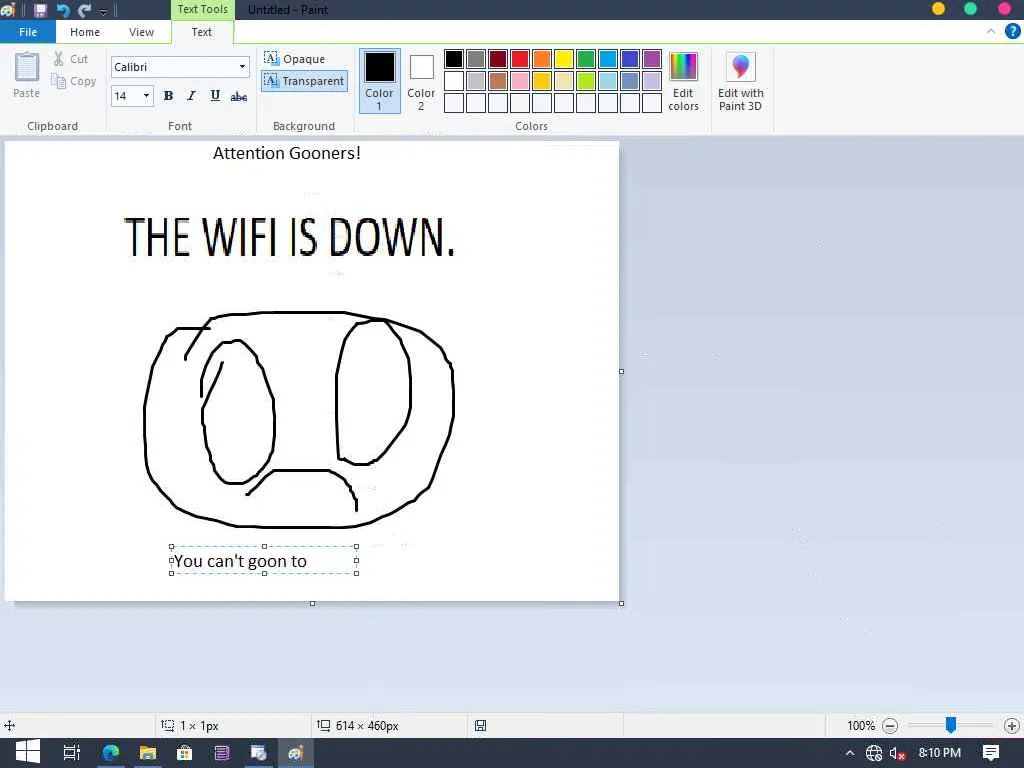Click the Cut scissors icon

pos(59,59)
